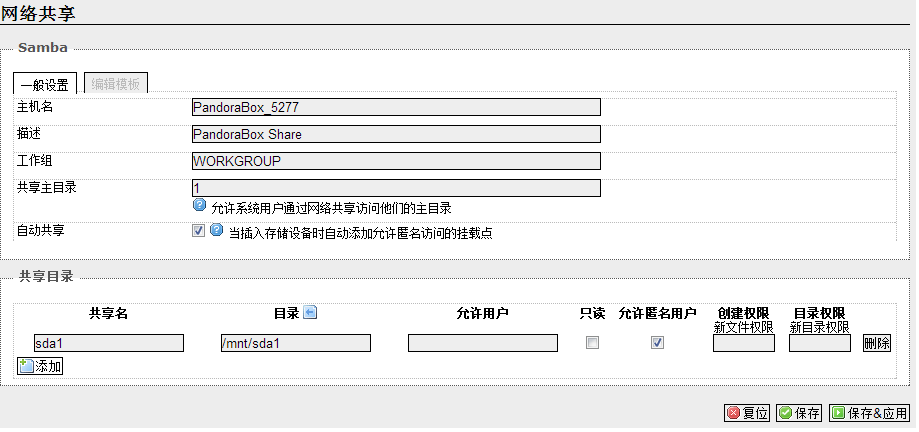Image resolution: width=919 pixels, height=432 pixels.
Task: Switch to the 编辑模板 tab
Action: (115, 84)
